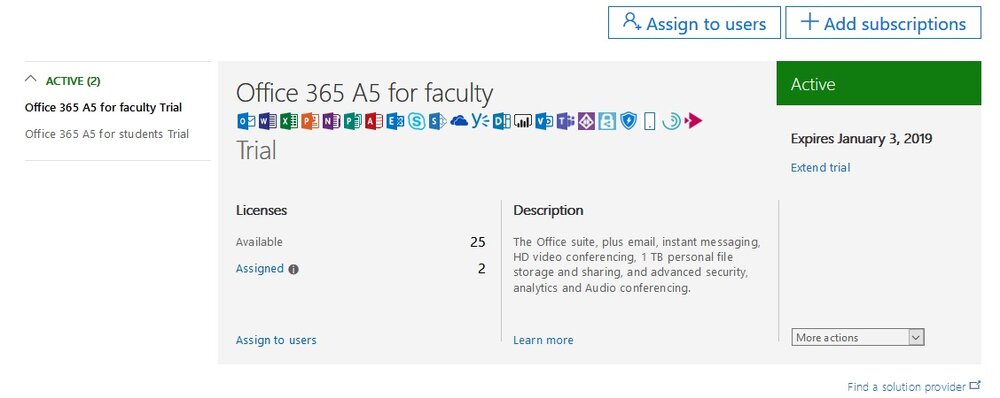
Task: Click the Outlook app icon
Action: pos(246,121)
